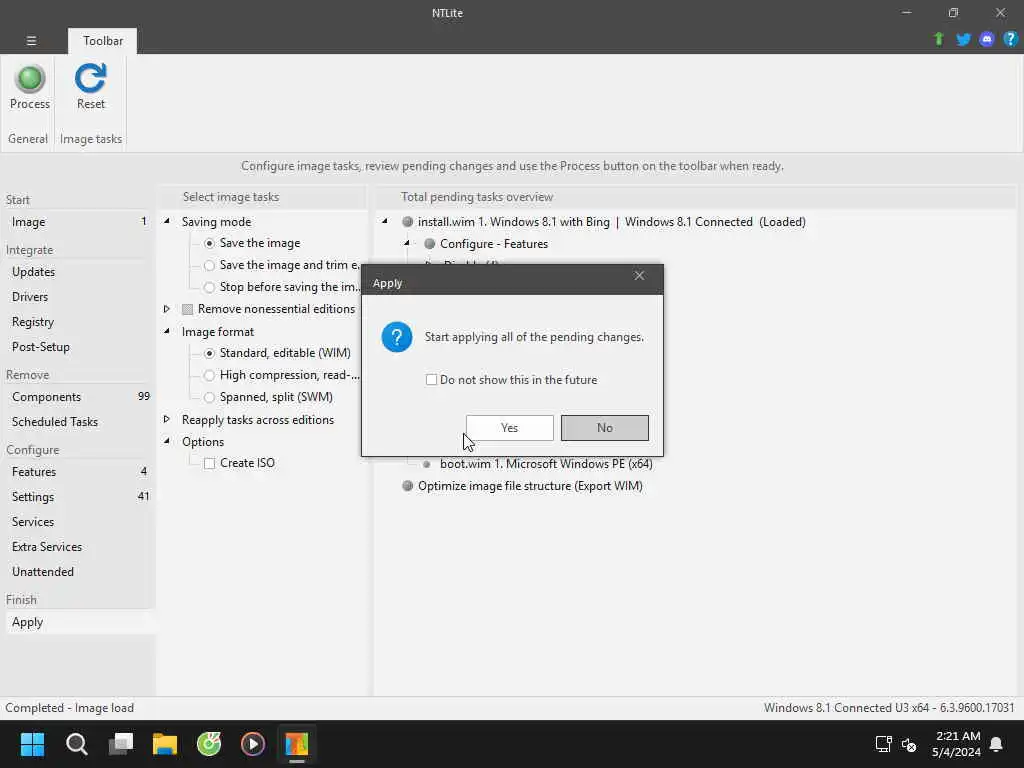Close the Apply dialog with X
1024x768 pixels.
(639, 276)
